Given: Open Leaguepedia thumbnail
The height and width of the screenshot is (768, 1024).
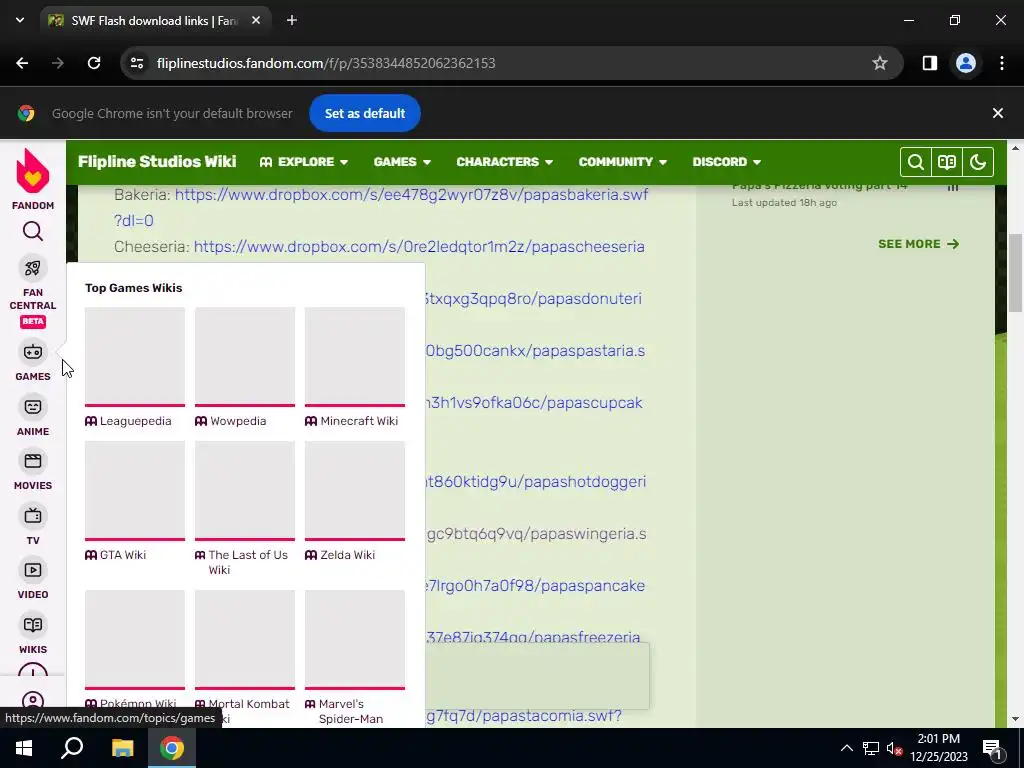Looking at the screenshot, I should [x=135, y=357].
